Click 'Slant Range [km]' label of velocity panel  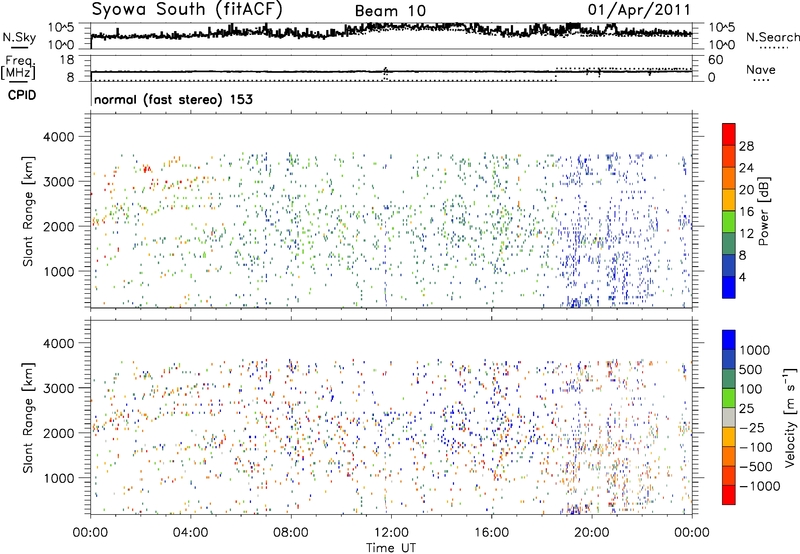(x=28, y=418)
